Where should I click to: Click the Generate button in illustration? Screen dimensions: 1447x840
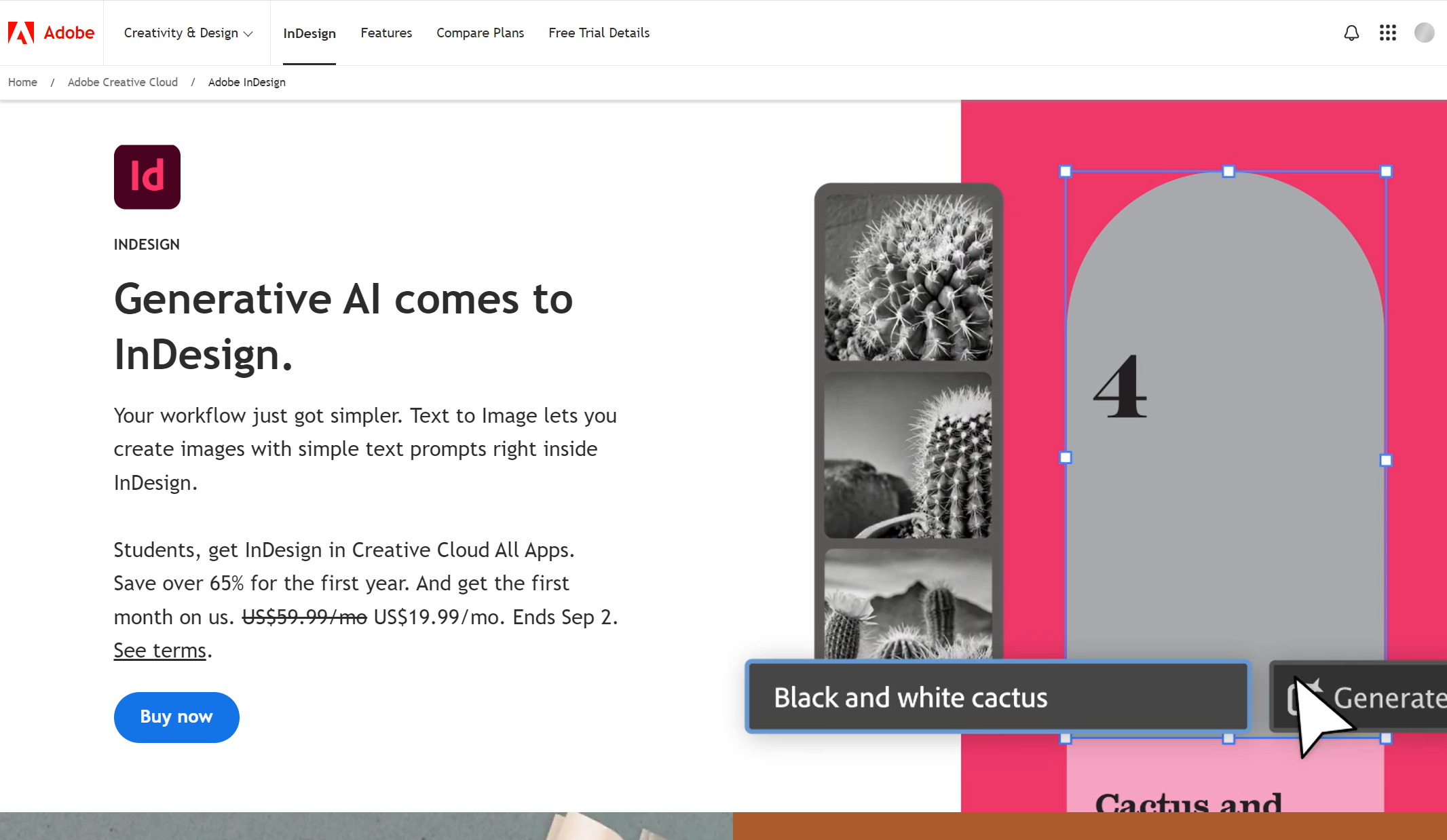pos(1359,698)
